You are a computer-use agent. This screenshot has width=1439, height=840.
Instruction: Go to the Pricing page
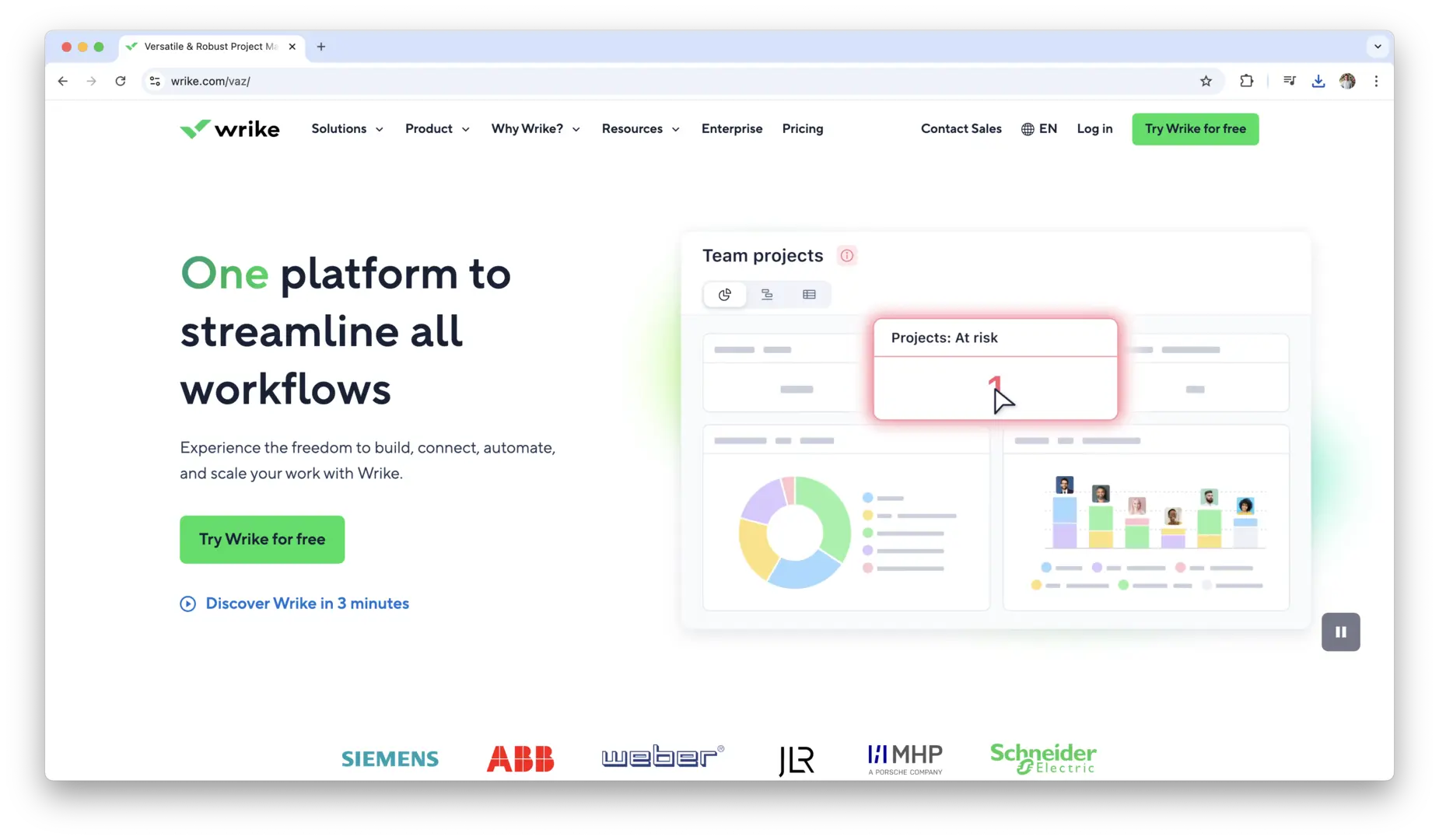pos(802,129)
